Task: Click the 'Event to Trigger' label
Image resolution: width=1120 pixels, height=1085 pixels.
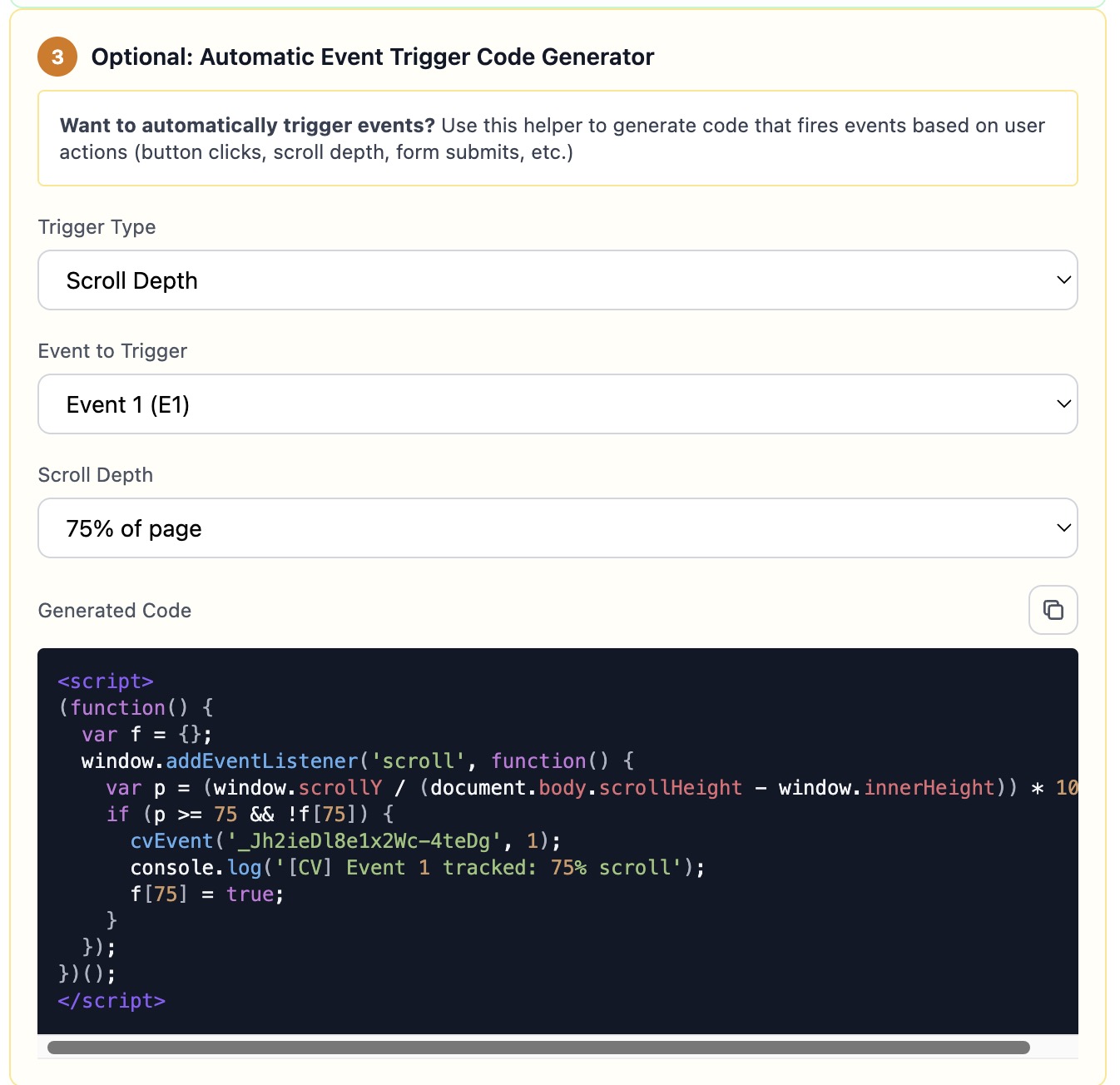Action: pyautogui.click(x=113, y=351)
